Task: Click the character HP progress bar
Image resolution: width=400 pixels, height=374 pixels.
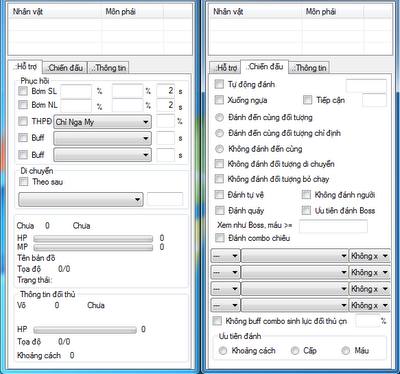Action: point(93,239)
